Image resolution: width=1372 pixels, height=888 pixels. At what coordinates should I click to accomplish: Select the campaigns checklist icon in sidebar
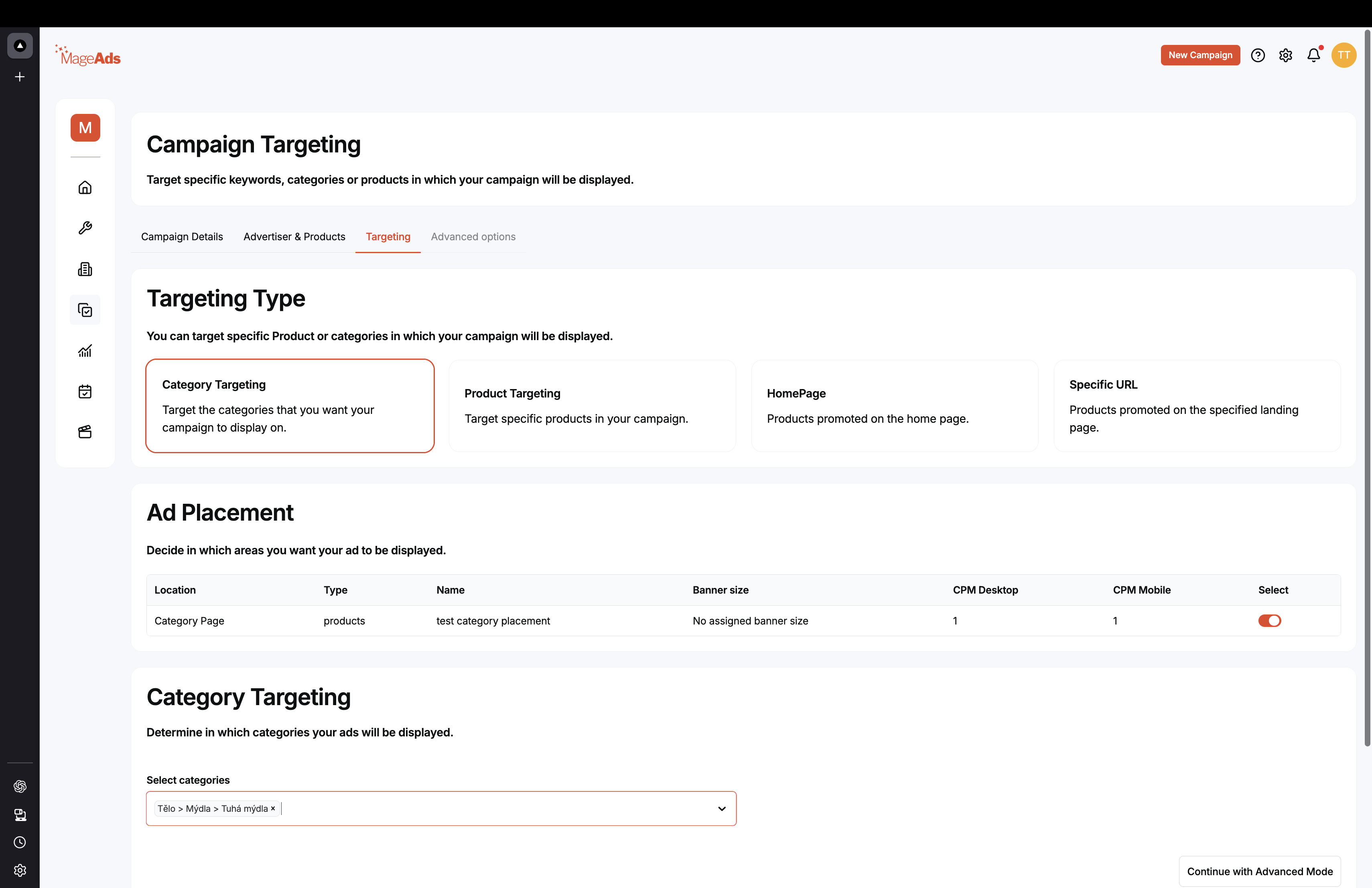85,310
